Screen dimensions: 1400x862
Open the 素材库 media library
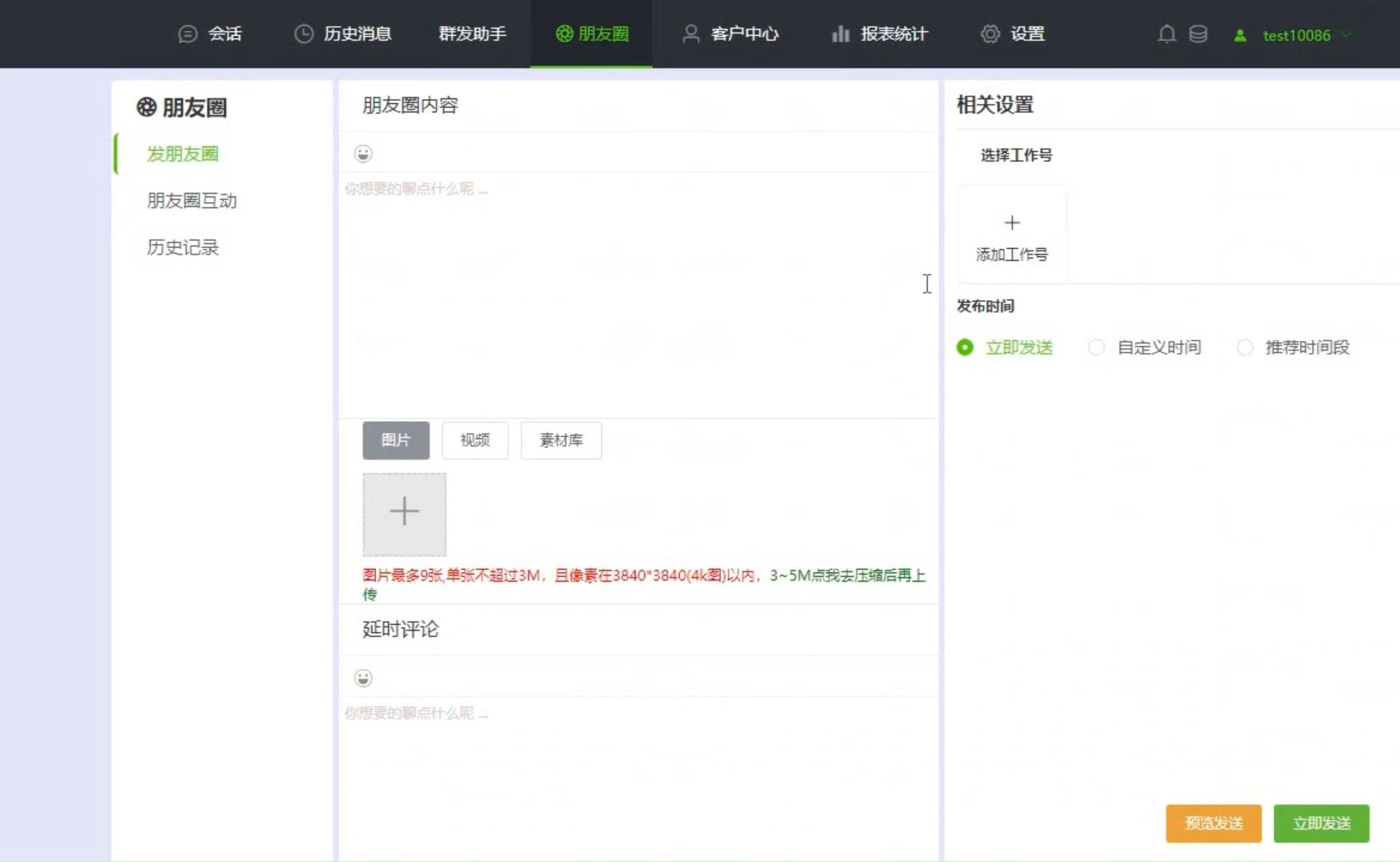(x=561, y=440)
